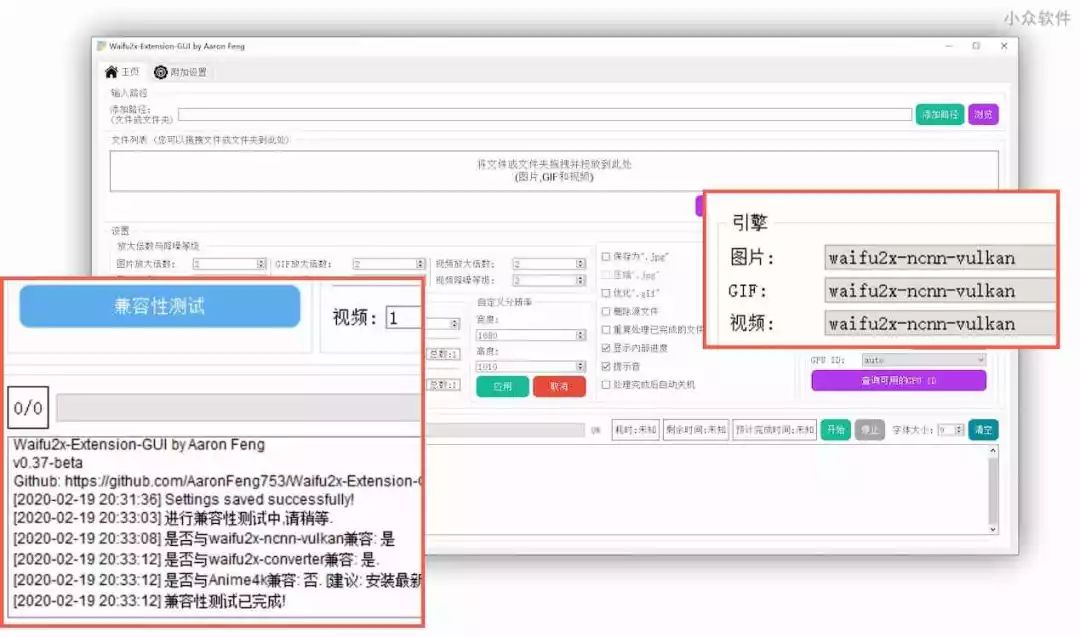The image size is (1080, 637).
Task: Enable the 保存为 ".jpg" checkbox
Action: (606, 257)
